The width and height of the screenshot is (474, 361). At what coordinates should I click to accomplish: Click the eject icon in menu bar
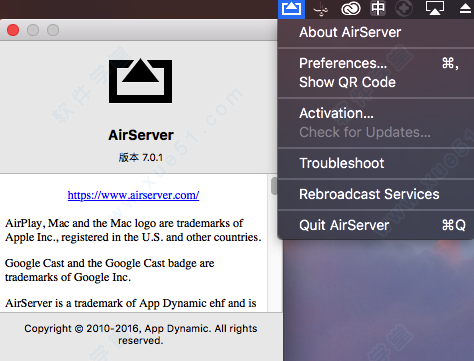coord(465,8)
